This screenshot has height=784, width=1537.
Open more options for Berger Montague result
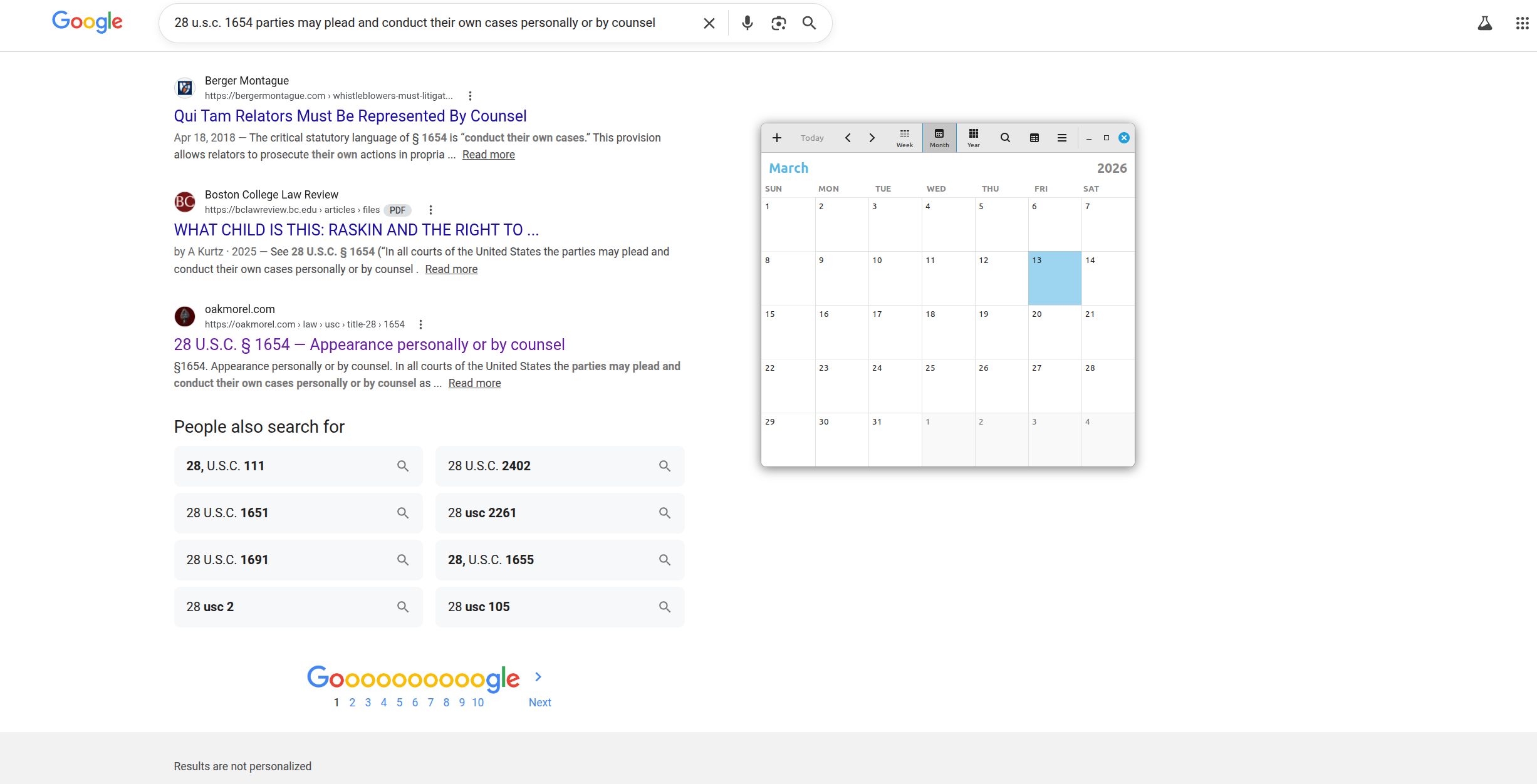[470, 96]
